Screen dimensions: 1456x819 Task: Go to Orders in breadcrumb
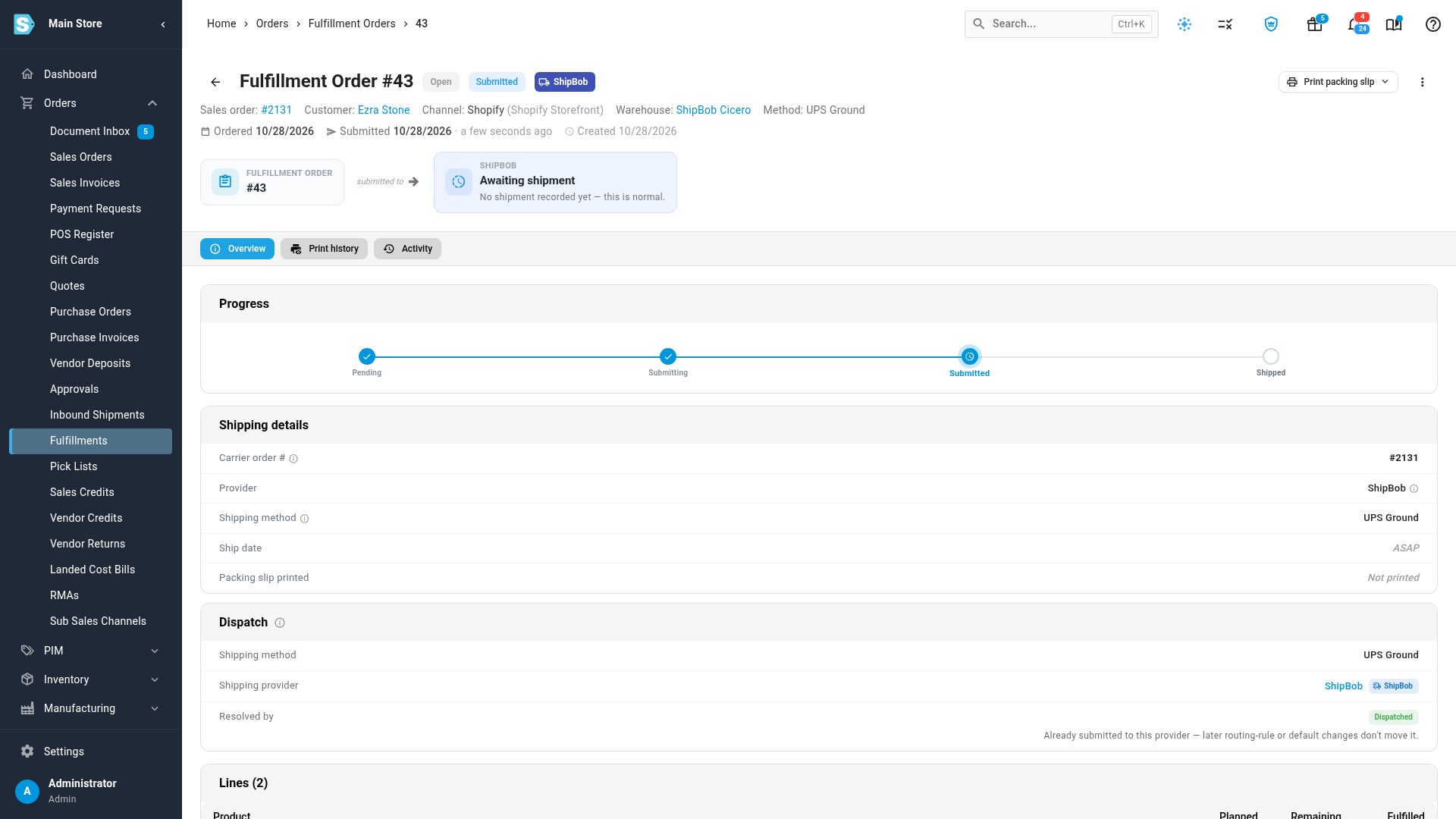[272, 24]
